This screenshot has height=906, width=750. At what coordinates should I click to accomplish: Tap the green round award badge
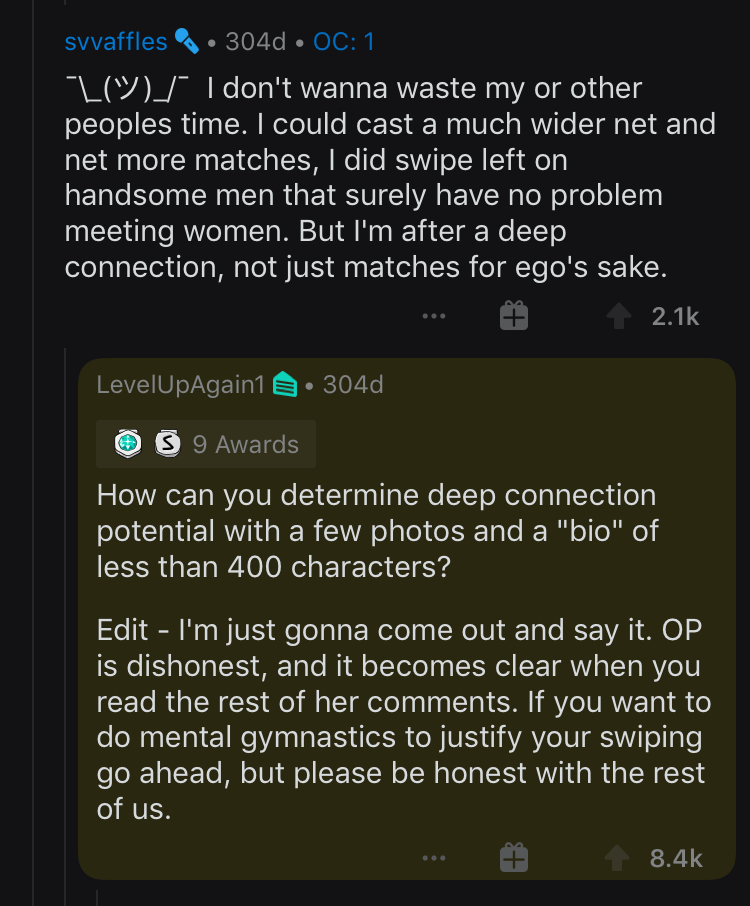coord(128,444)
